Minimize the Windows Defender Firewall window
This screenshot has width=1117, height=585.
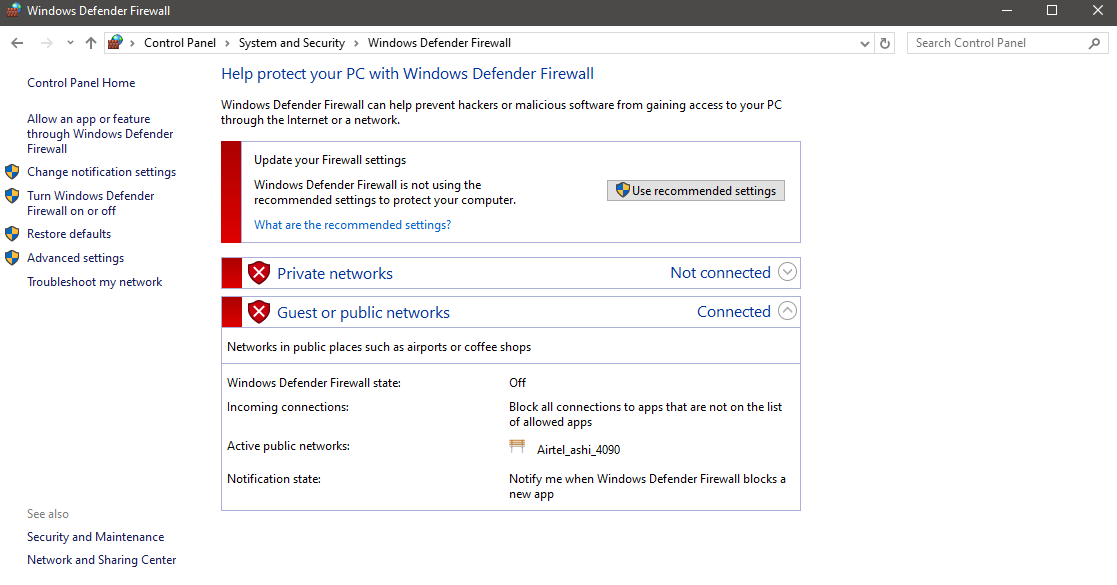(1007, 11)
